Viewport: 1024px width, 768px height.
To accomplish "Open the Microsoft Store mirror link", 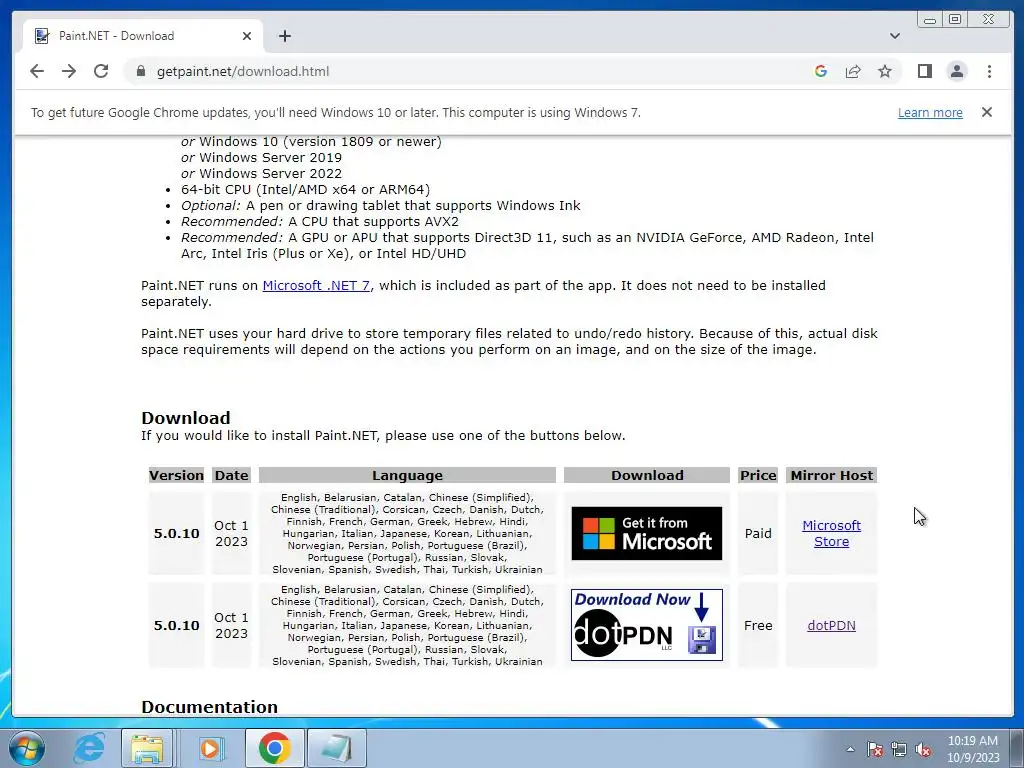I will [831, 534].
